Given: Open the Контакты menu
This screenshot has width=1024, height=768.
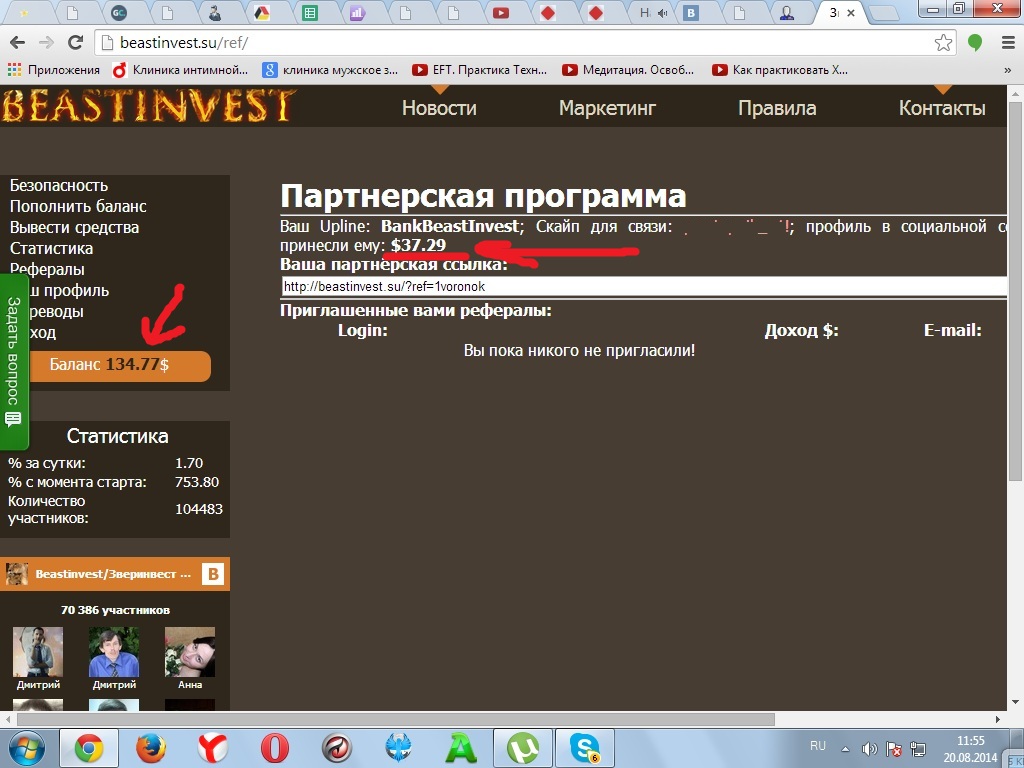Looking at the screenshot, I should click(942, 108).
